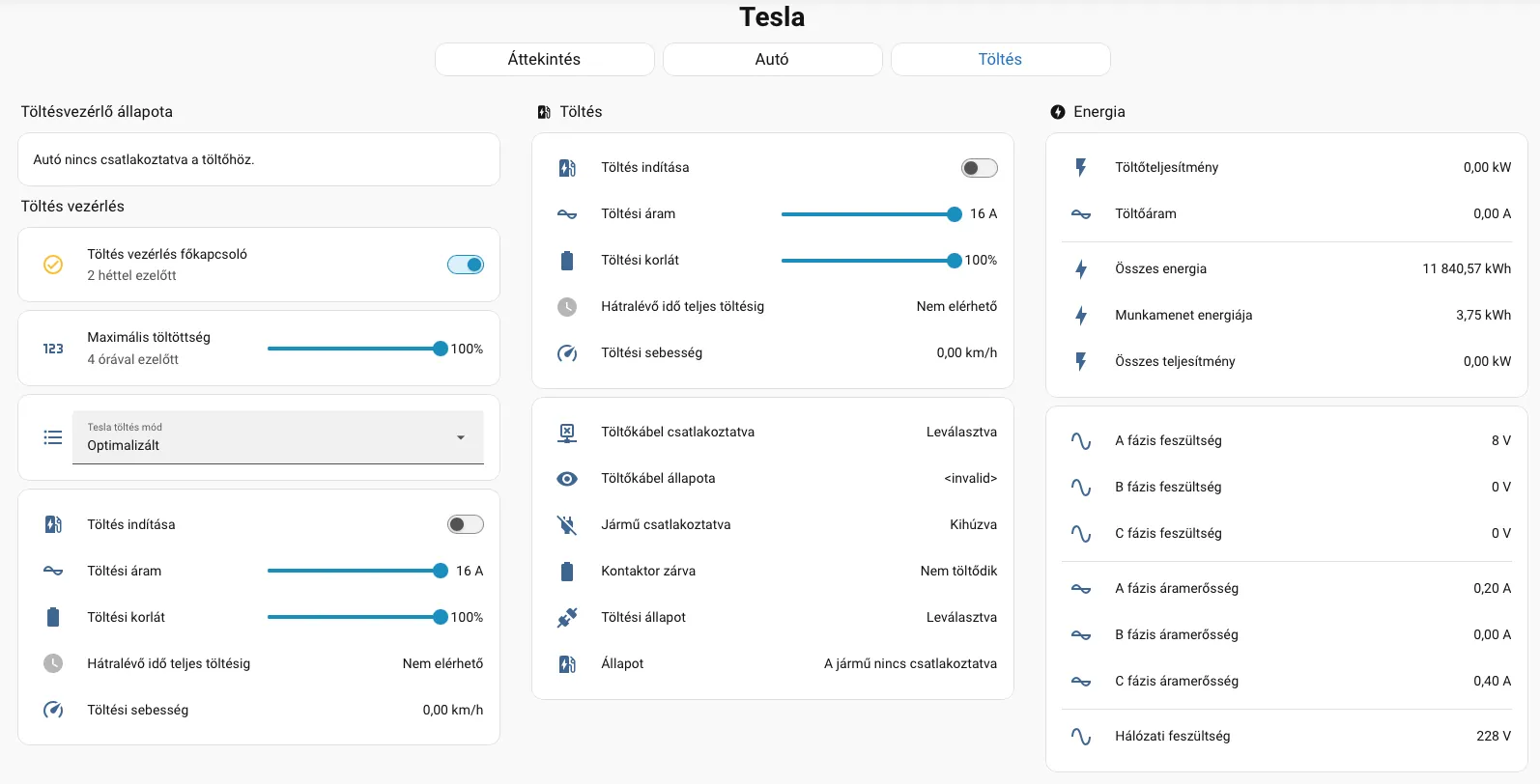This screenshot has height=784, width=1540.
Task: Click the '<invalid>' Töltőkábel állapota value
Action: [x=971, y=479]
